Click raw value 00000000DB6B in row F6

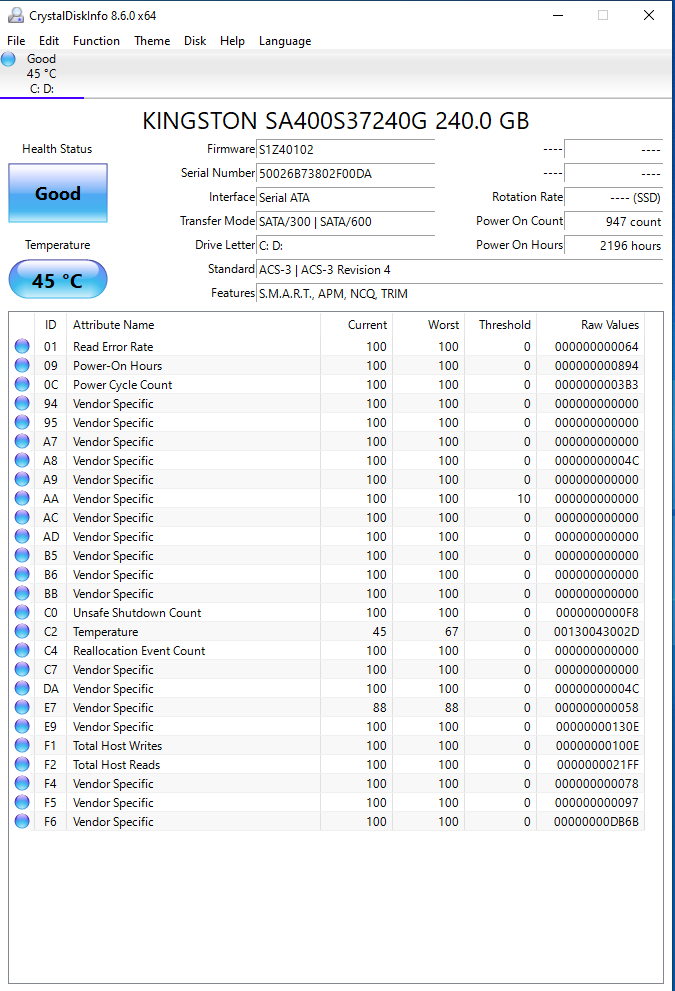tap(597, 822)
